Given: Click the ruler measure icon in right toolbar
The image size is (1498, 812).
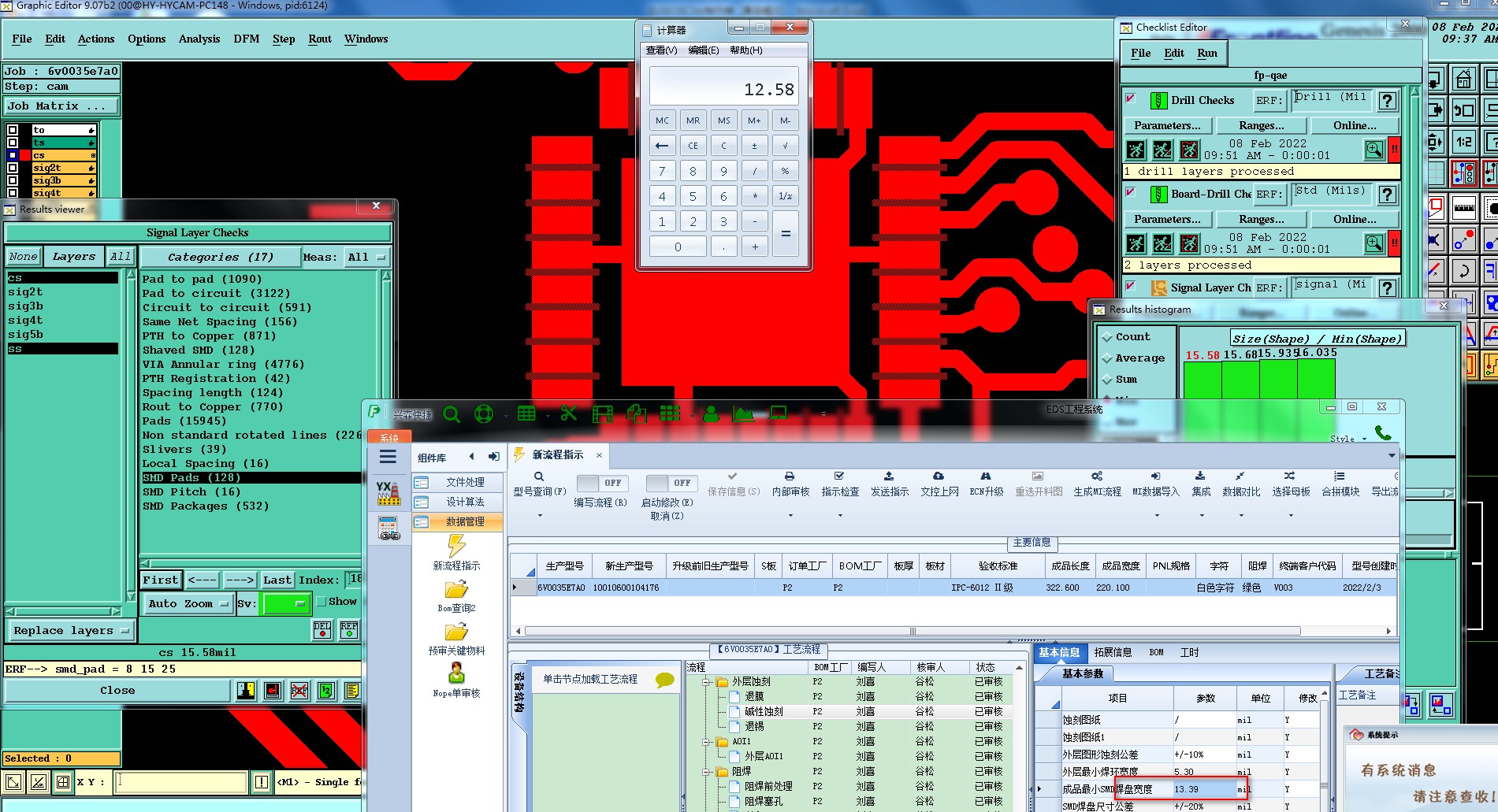Looking at the screenshot, I should [x=1464, y=208].
